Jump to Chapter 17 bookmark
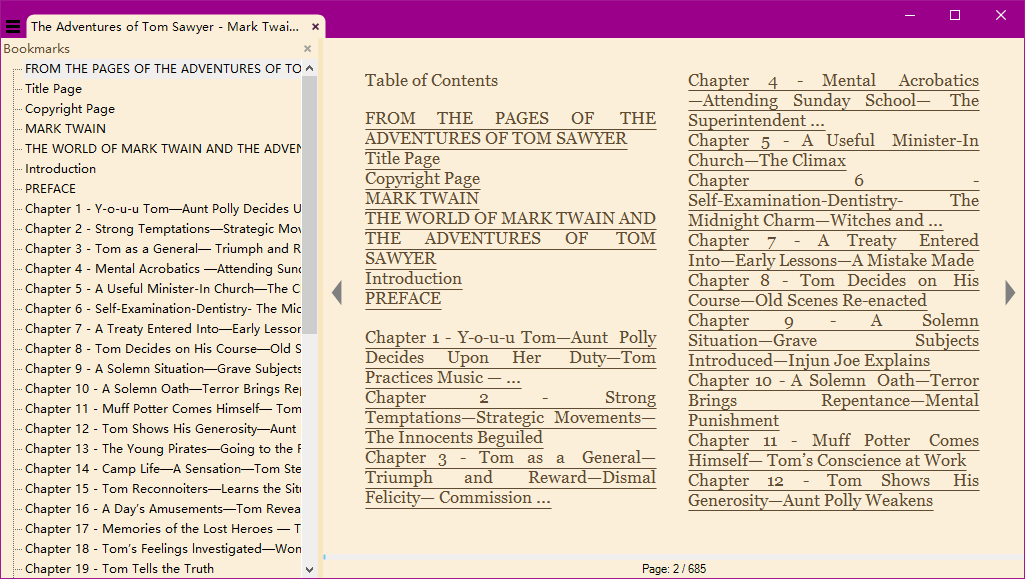Image resolution: width=1025 pixels, height=579 pixels. click(163, 529)
